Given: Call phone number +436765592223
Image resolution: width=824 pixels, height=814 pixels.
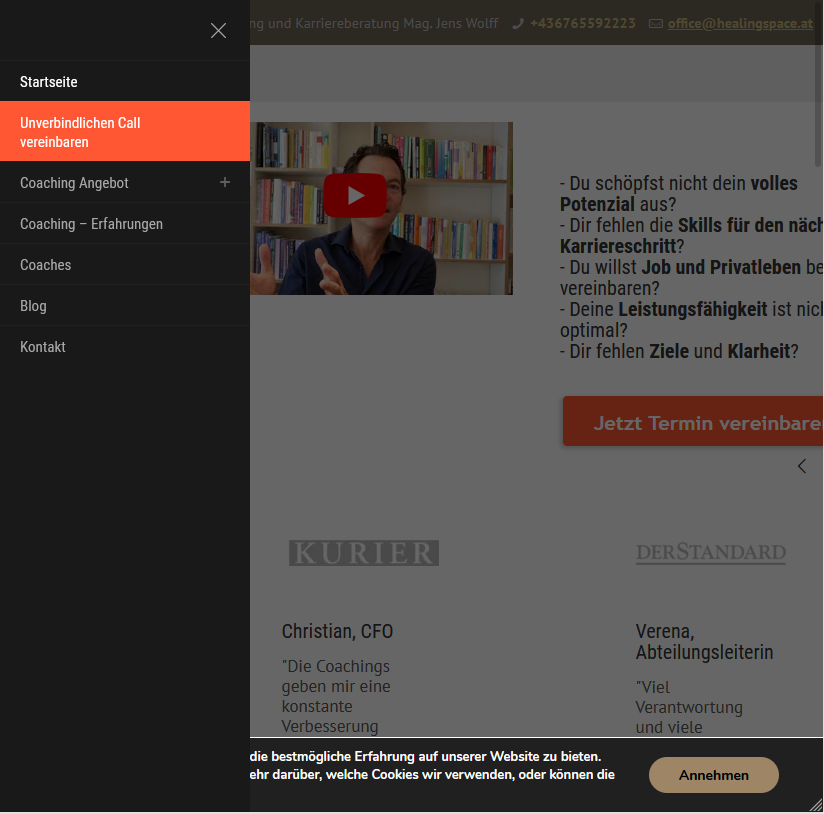Looking at the screenshot, I should tap(582, 24).
